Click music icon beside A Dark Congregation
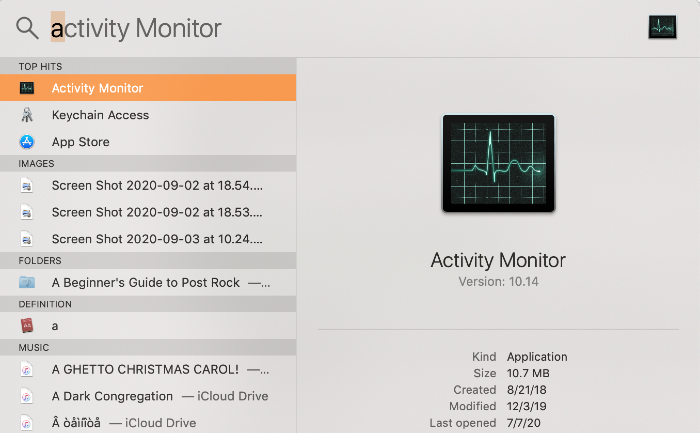 pos(27,396)
